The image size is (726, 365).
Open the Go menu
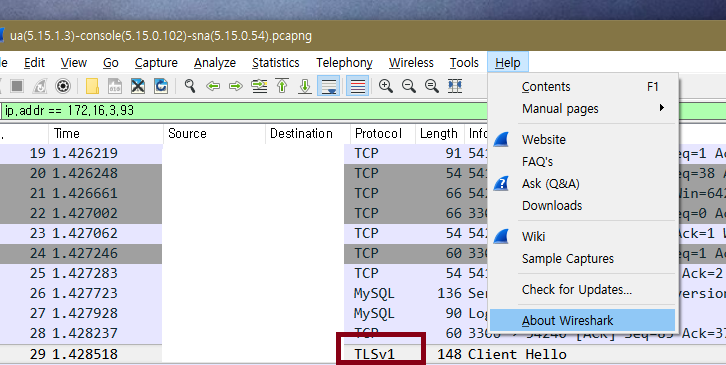click(x=111, y=63)
